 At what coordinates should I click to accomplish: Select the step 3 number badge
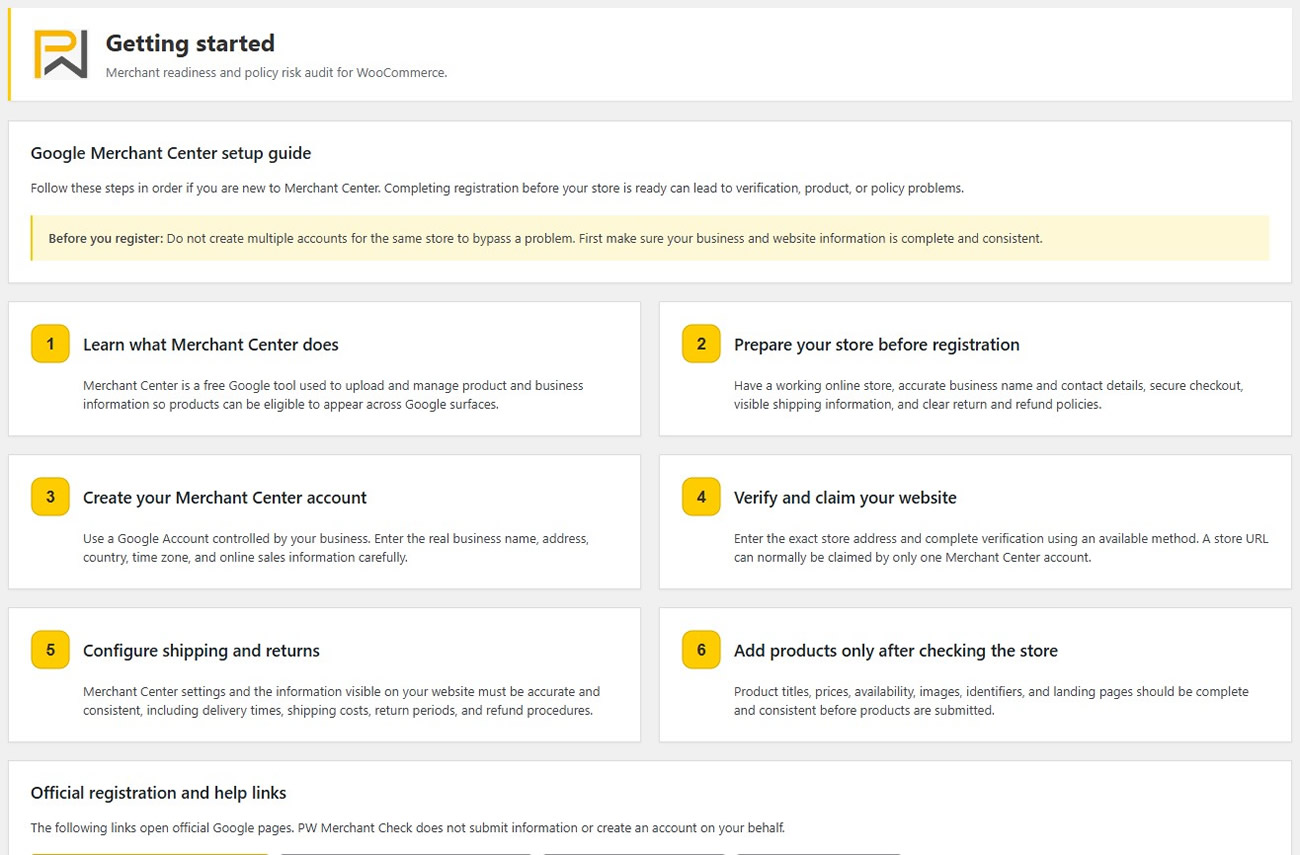(x=50, y=497)
